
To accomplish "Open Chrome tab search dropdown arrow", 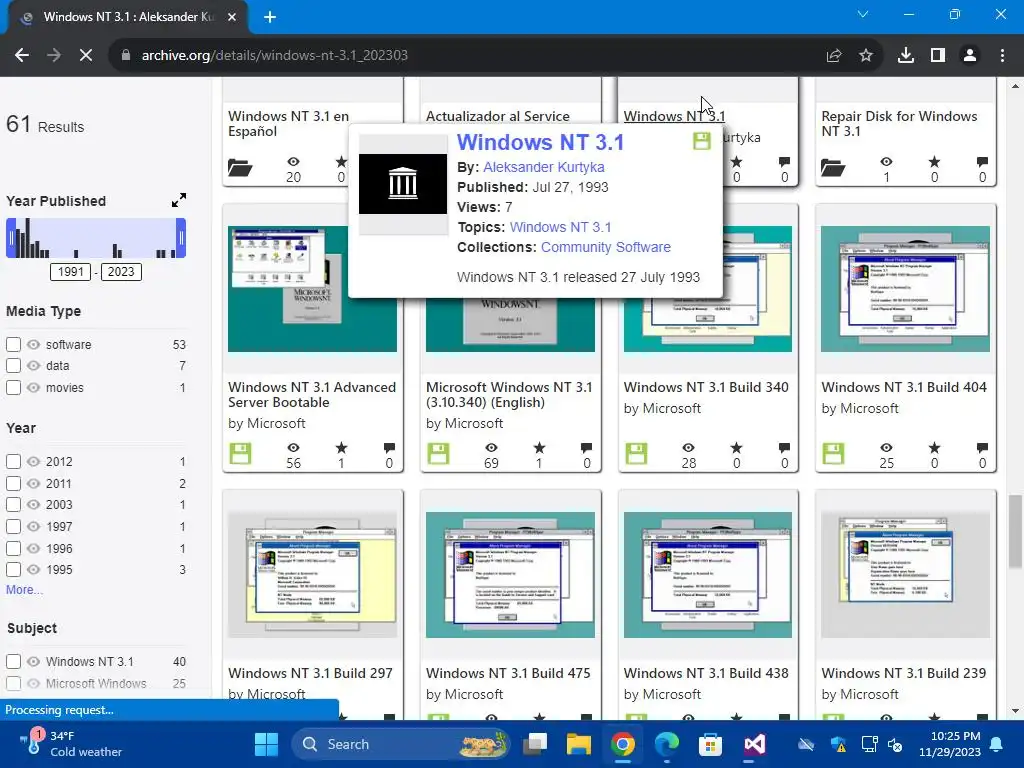I will point(863,14).
